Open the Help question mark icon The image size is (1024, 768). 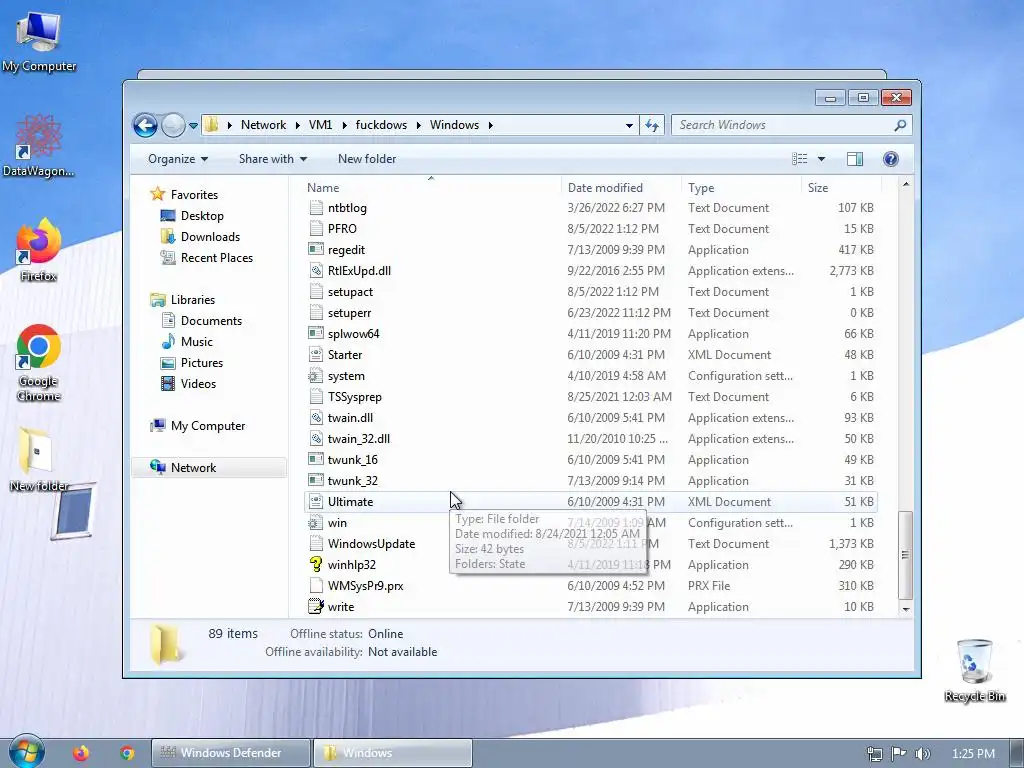(890, 159)
